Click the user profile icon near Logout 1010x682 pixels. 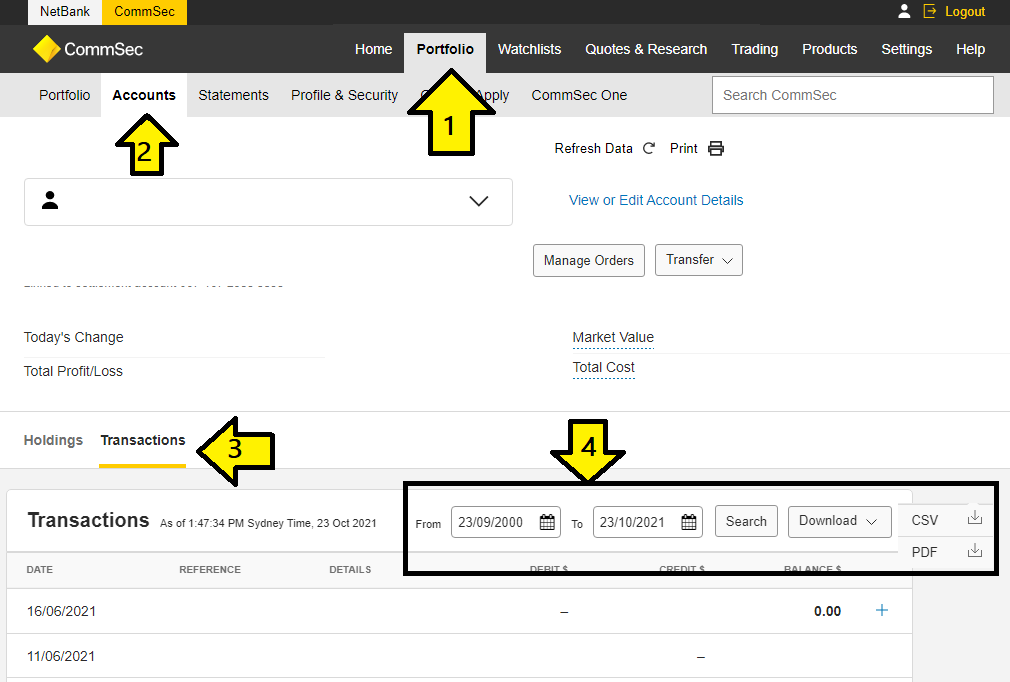pos(904,11)
